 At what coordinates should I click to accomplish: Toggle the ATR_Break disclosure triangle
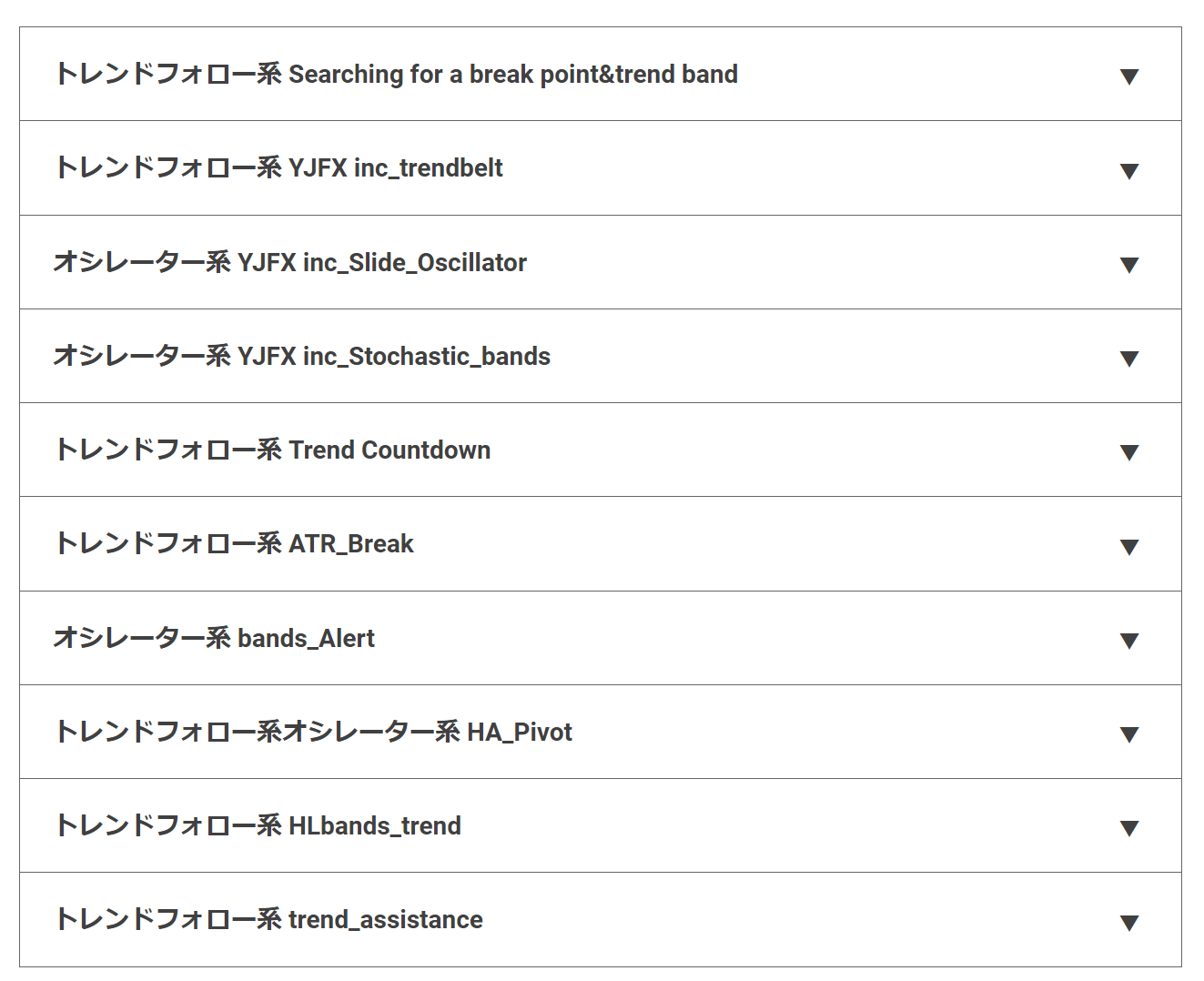1129,547
